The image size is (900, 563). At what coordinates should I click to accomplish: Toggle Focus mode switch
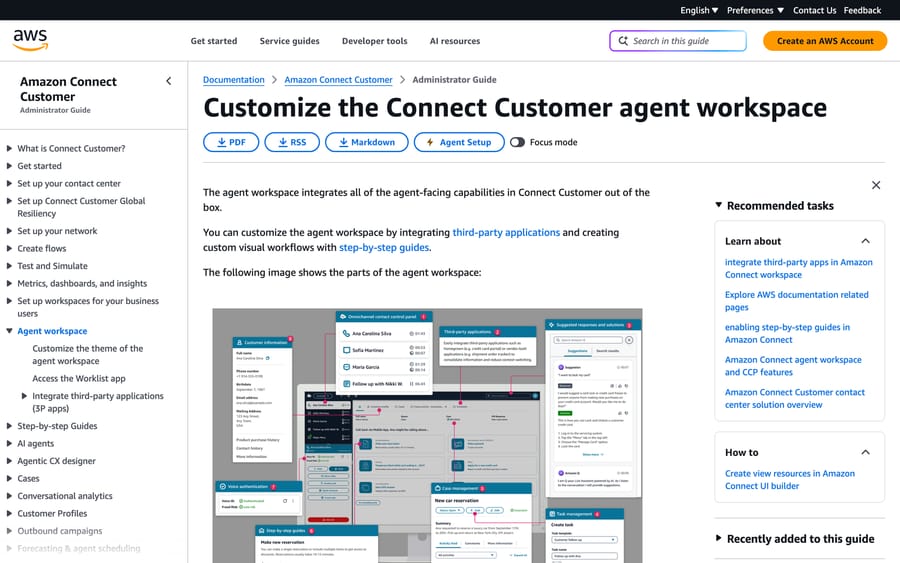(517, 142)
